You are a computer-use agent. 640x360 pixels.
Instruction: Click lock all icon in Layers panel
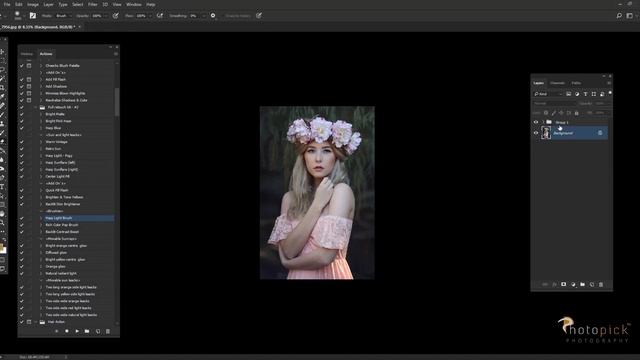tap(577, 113)
